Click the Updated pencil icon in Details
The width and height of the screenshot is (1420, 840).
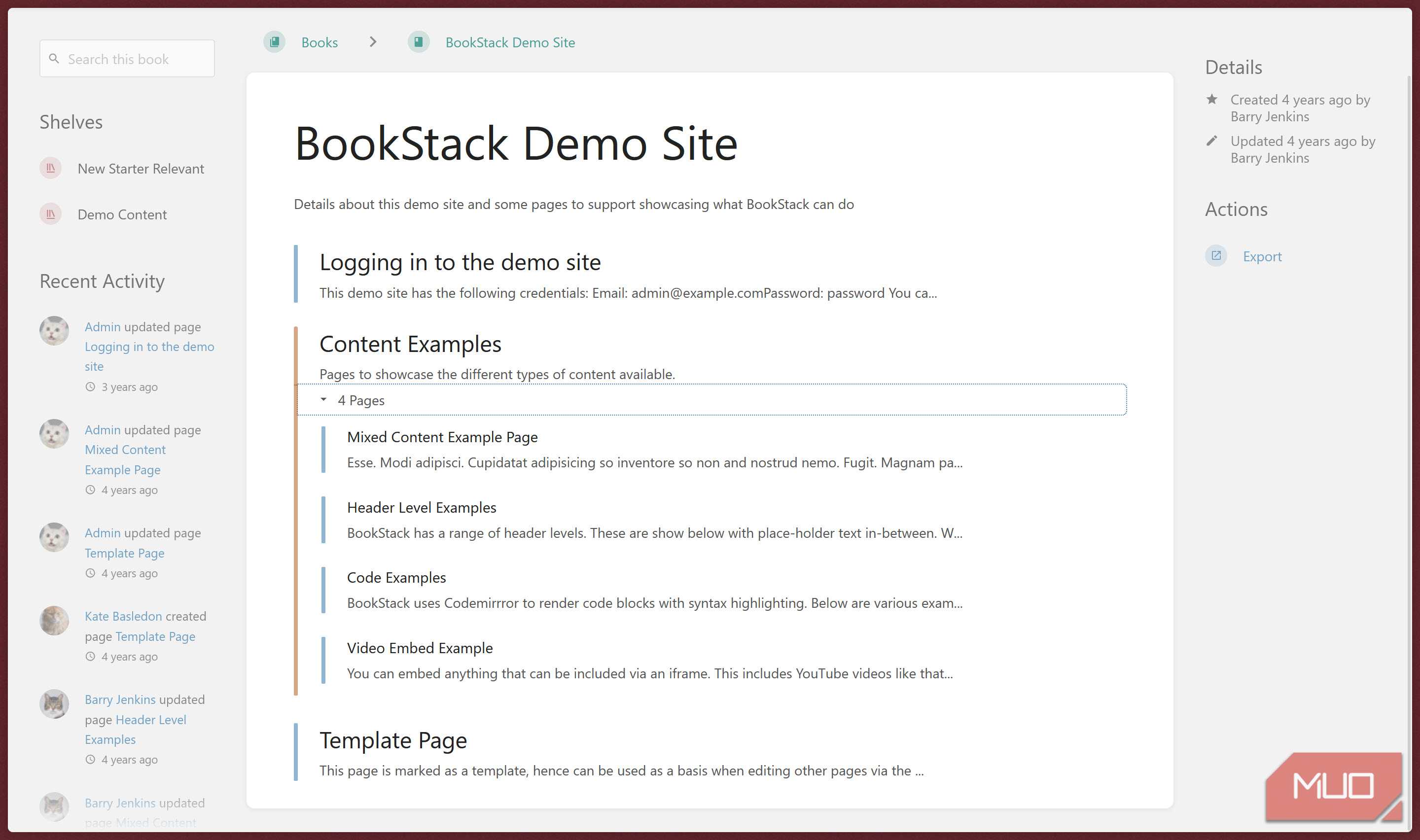(x=1212, y=140)
